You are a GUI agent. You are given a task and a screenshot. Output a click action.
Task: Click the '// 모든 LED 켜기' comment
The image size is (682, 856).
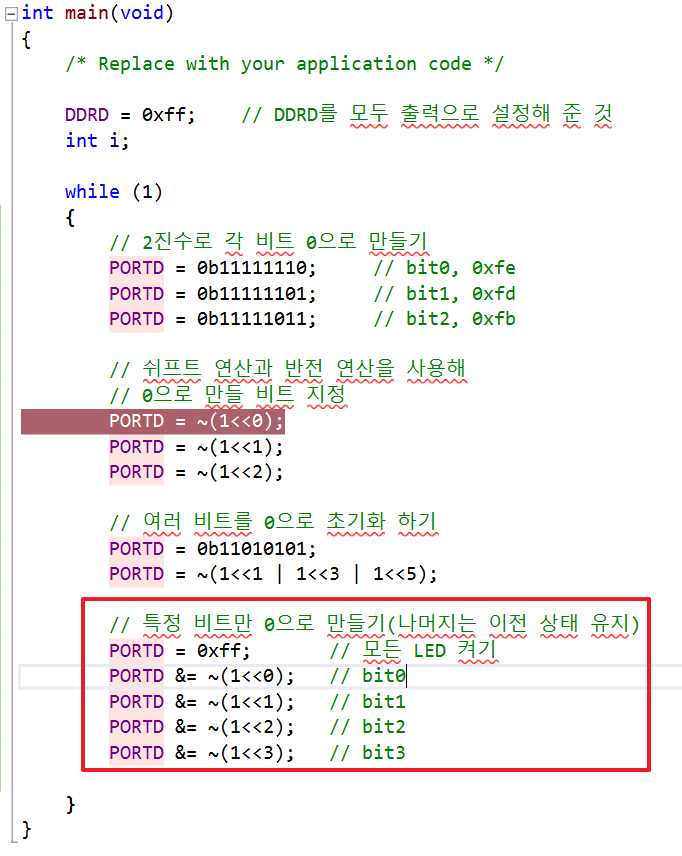click(x=414, y=650)
